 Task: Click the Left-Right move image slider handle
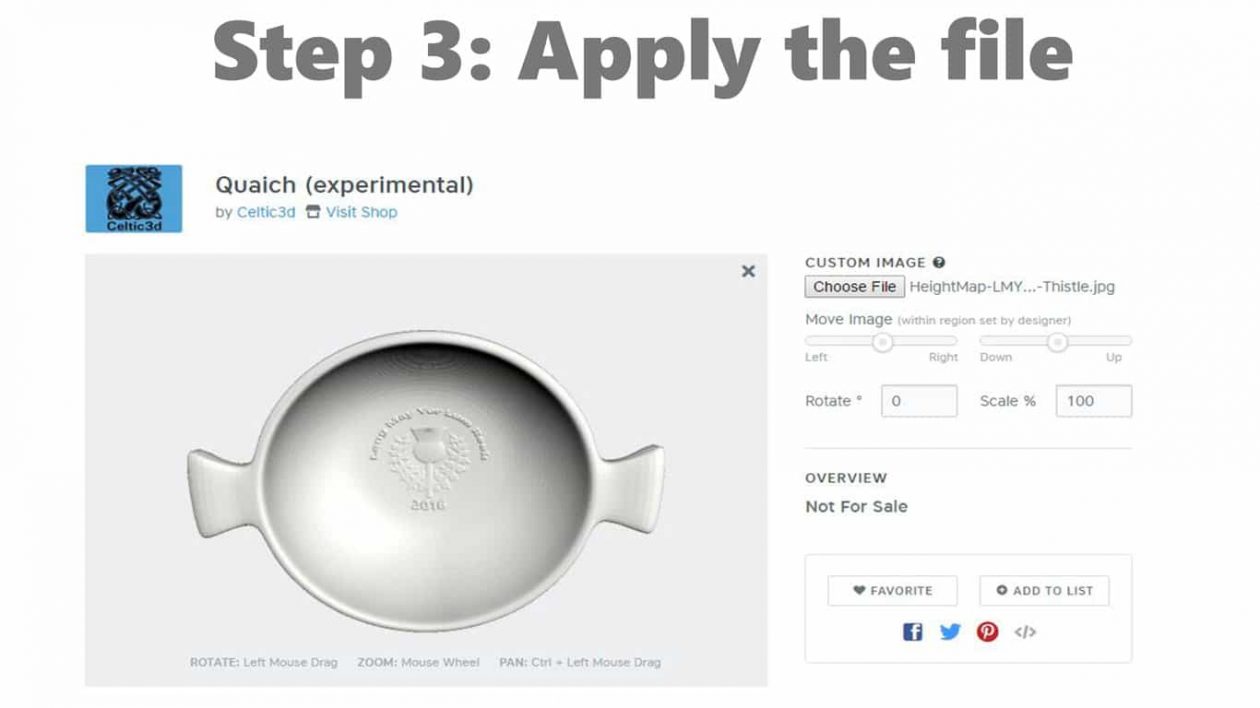click(882, 342)
